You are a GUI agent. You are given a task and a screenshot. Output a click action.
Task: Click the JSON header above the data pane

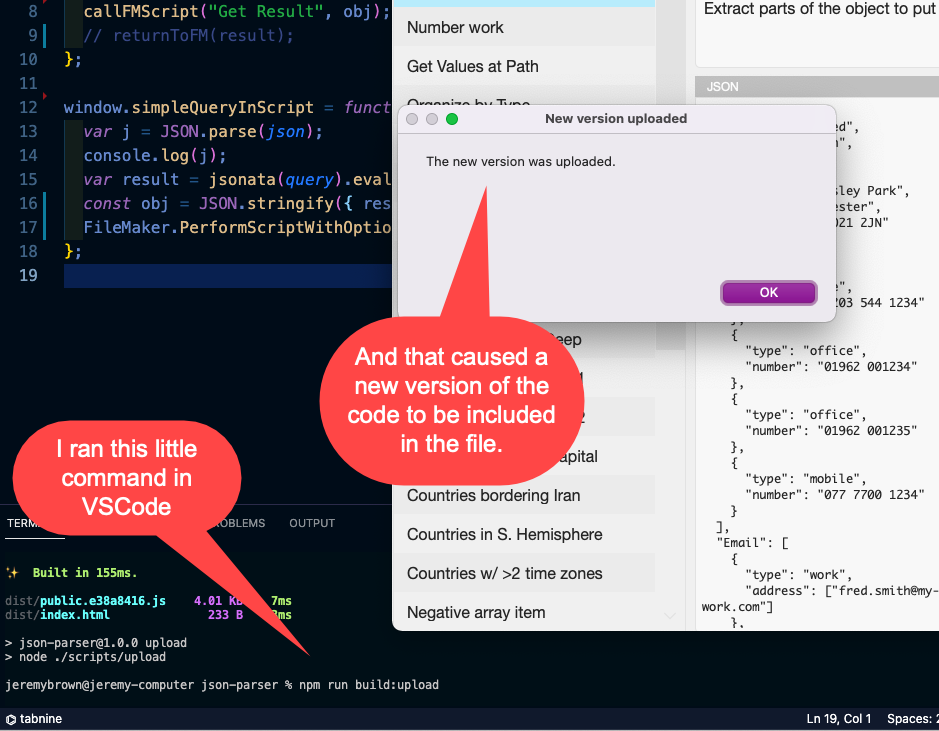click(x=817, y=87)
